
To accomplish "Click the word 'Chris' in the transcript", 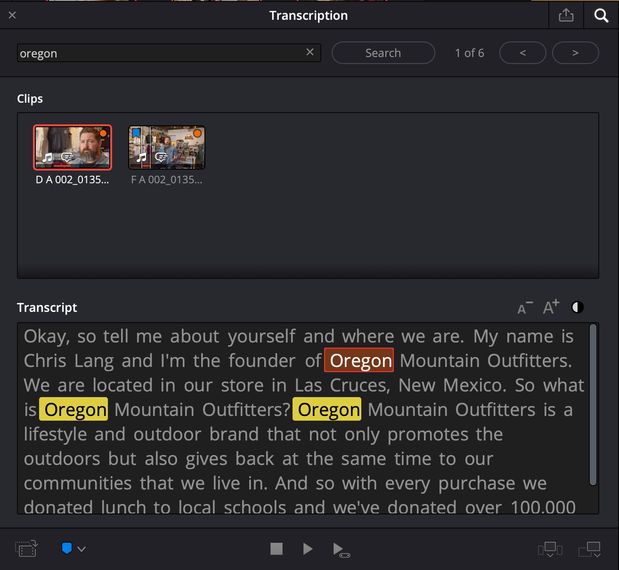I will (45, 361).
